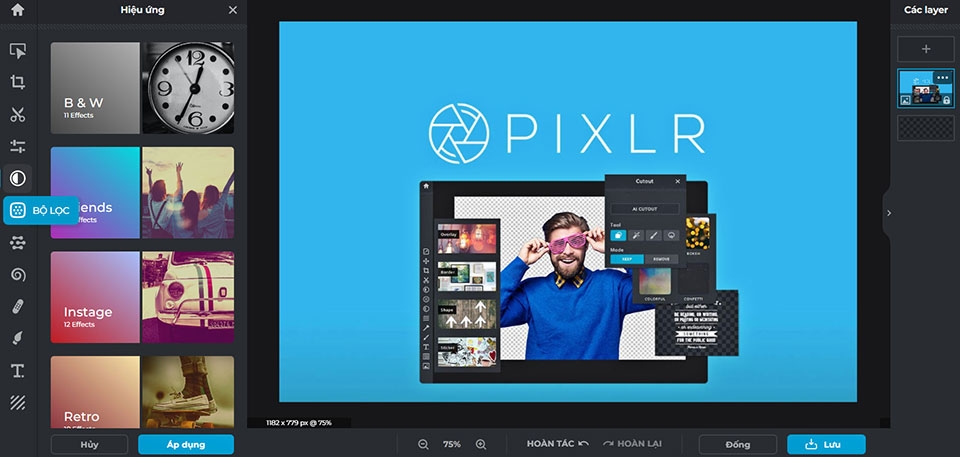Open the Retro effects category
This screenshot has width=960, height=457.
coord(95,392)
